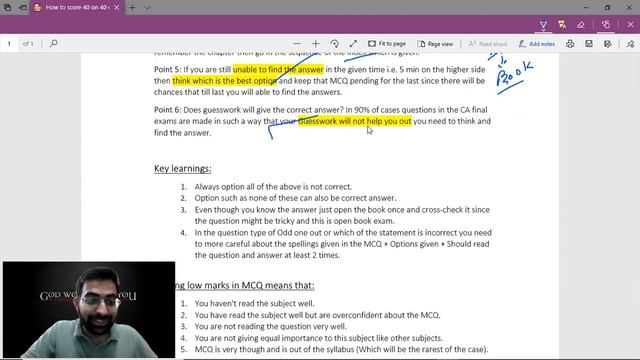The image size is (640, 360).
Task: Click Add notes
Action: (x=537, y=44)
